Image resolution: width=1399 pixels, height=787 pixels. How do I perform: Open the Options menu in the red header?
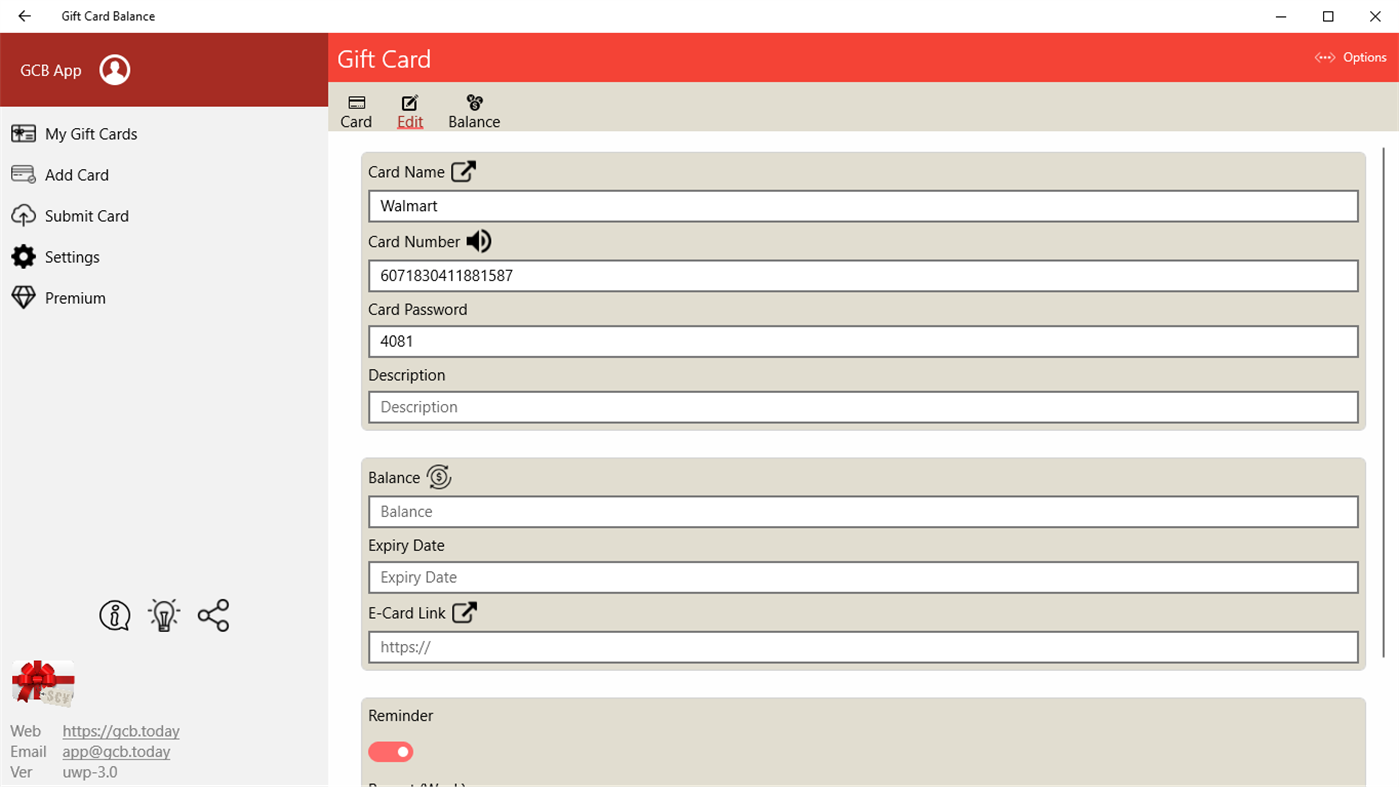(1349, 57)
